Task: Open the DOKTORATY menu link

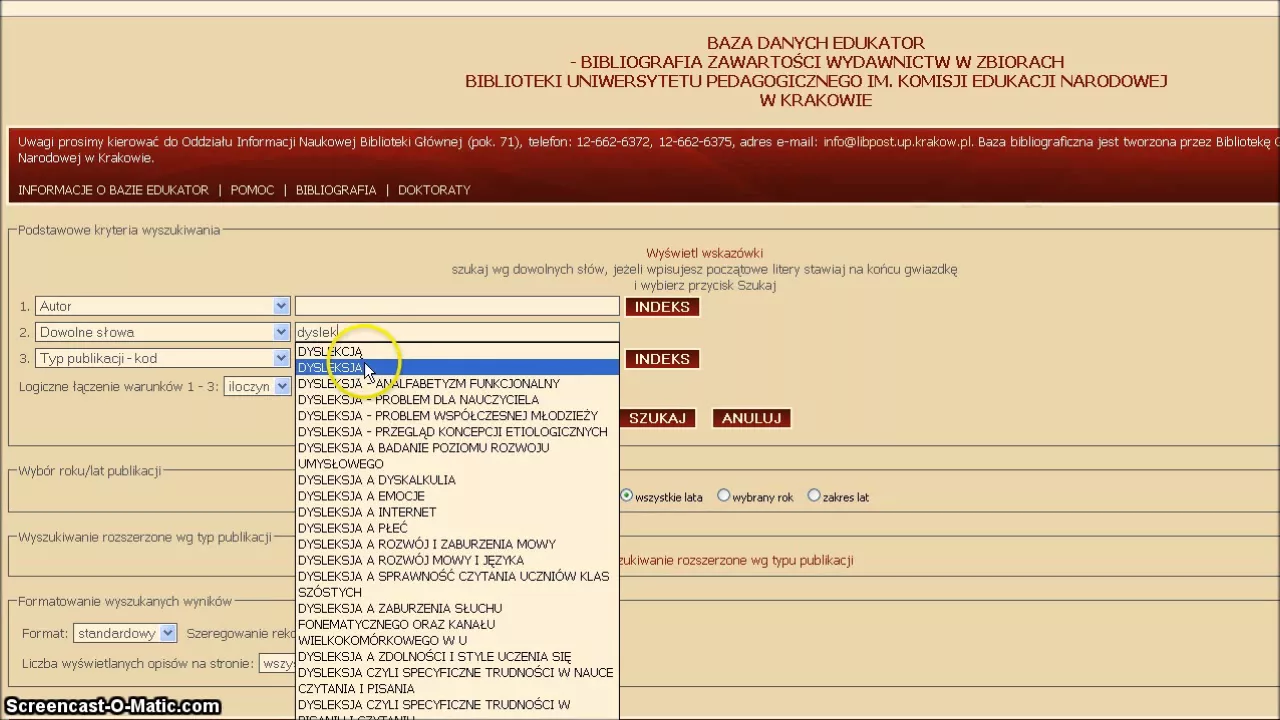Action: click(434, 190)
